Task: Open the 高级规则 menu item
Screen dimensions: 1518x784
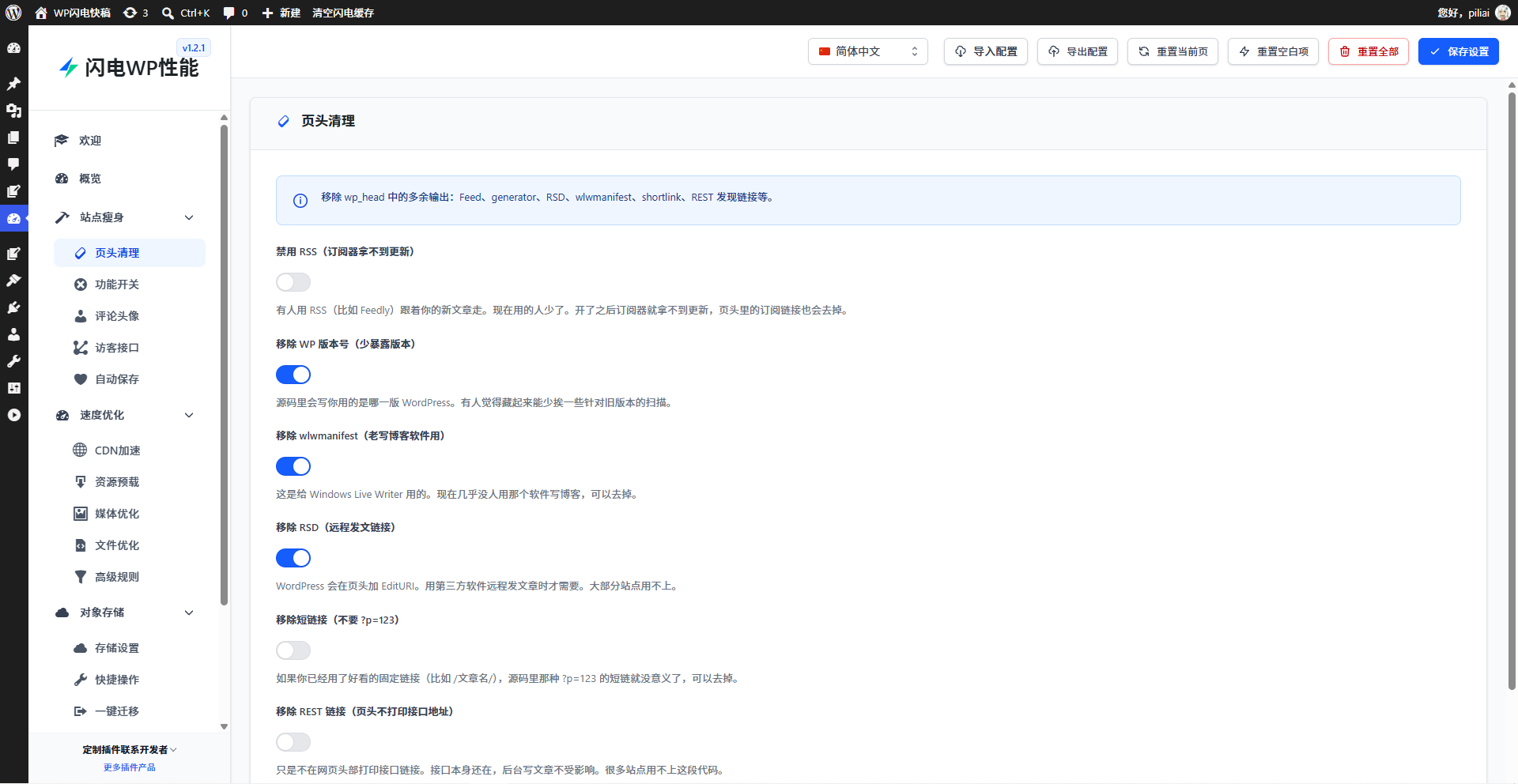Action: pos(130,577)
